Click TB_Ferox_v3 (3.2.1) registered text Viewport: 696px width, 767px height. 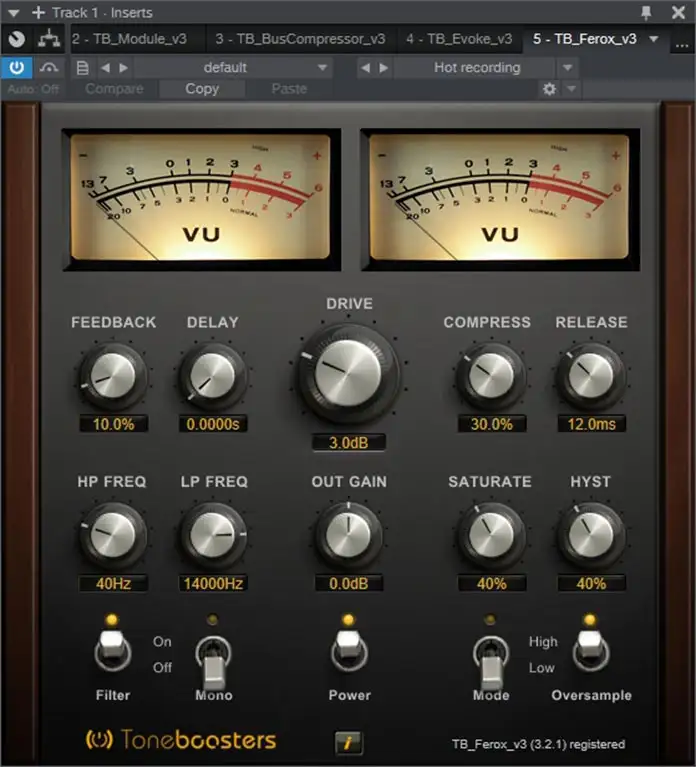(x=538, y=744)
